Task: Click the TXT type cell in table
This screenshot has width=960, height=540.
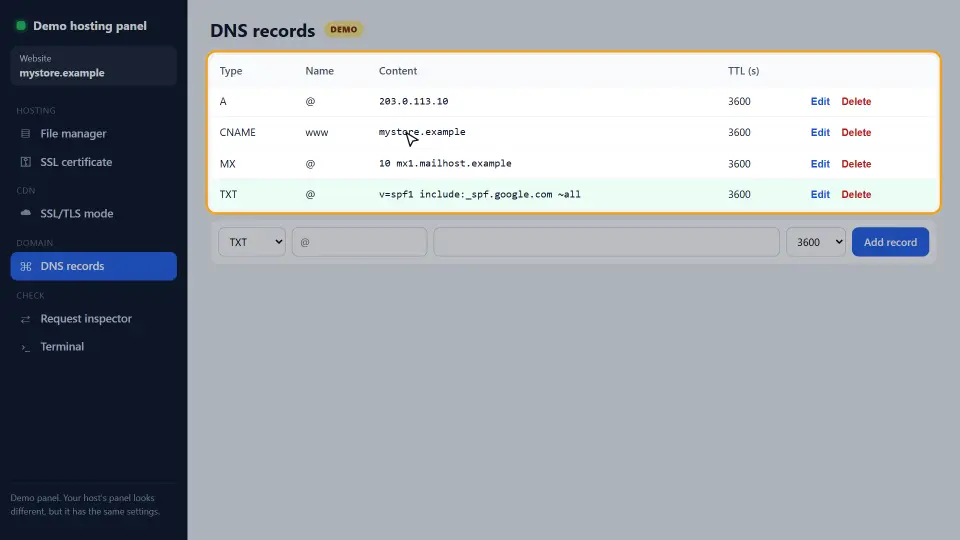Action: pyautogui.click(x=228, y=194)
